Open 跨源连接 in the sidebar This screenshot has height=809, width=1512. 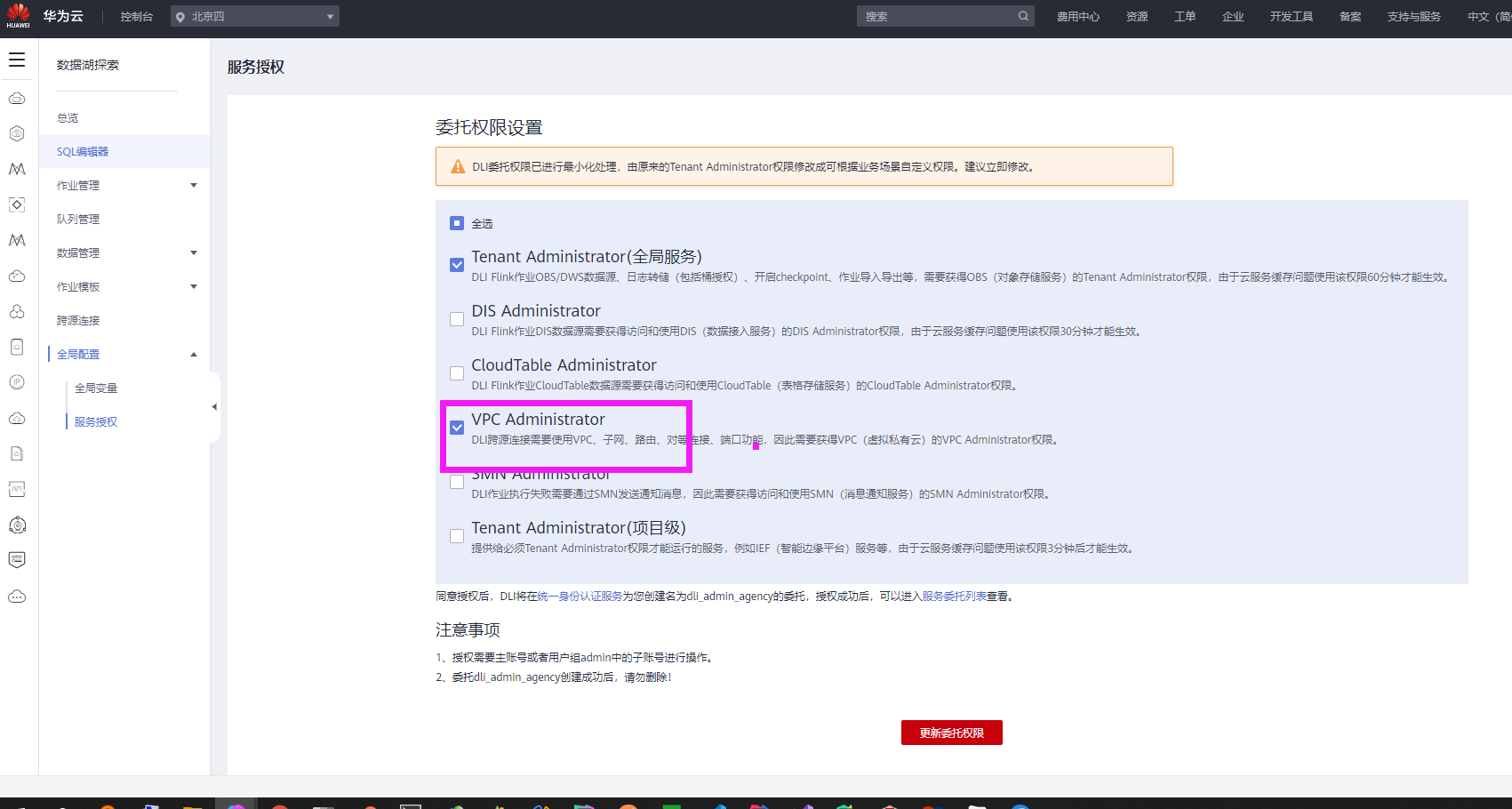78,321
